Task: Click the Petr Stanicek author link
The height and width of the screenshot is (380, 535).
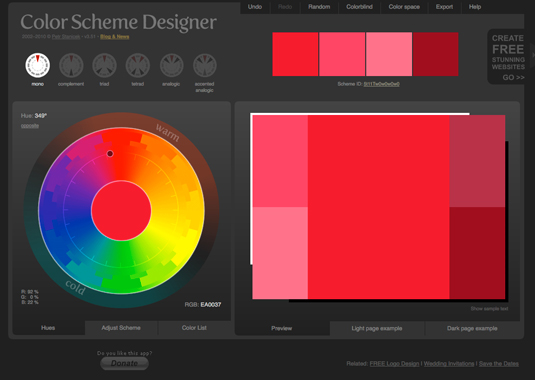Action: click(66, 36)
